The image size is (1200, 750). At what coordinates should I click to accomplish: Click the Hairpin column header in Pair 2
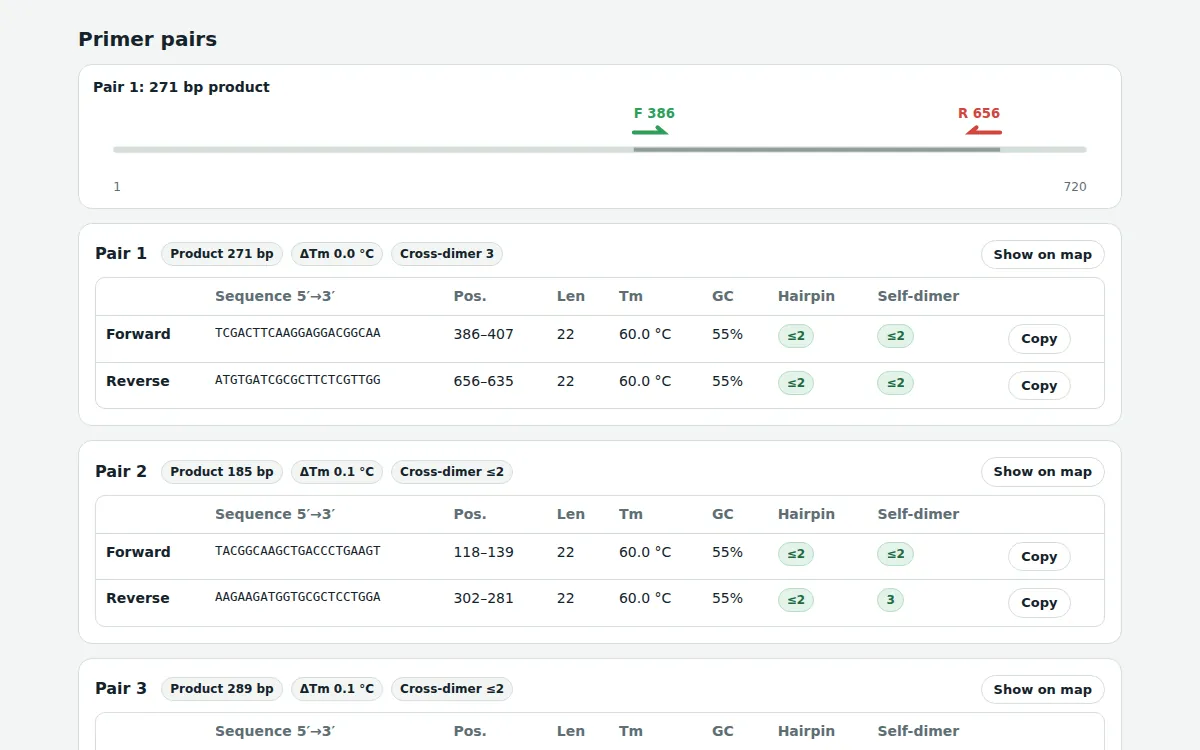point(806,514)
